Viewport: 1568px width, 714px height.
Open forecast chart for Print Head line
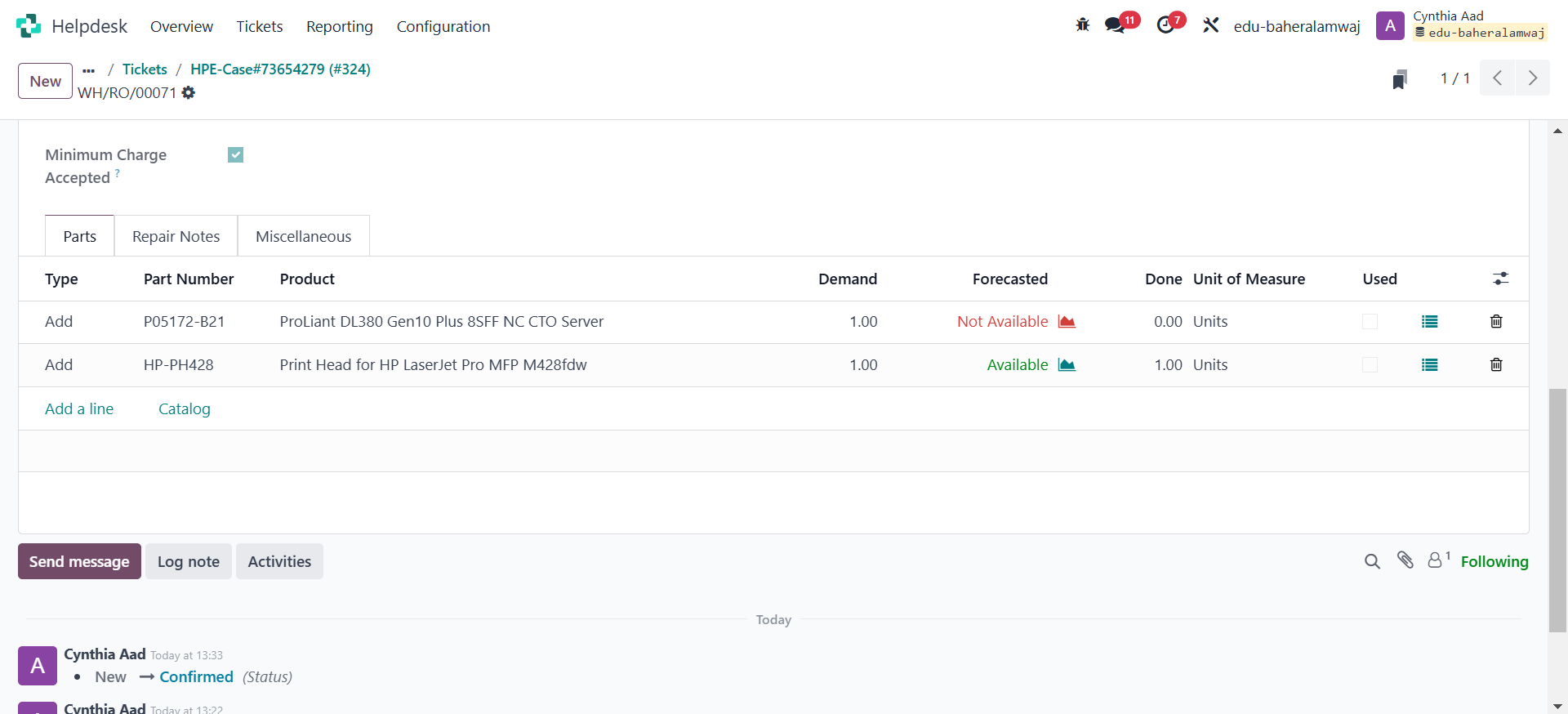click(x=1066, y=365)
